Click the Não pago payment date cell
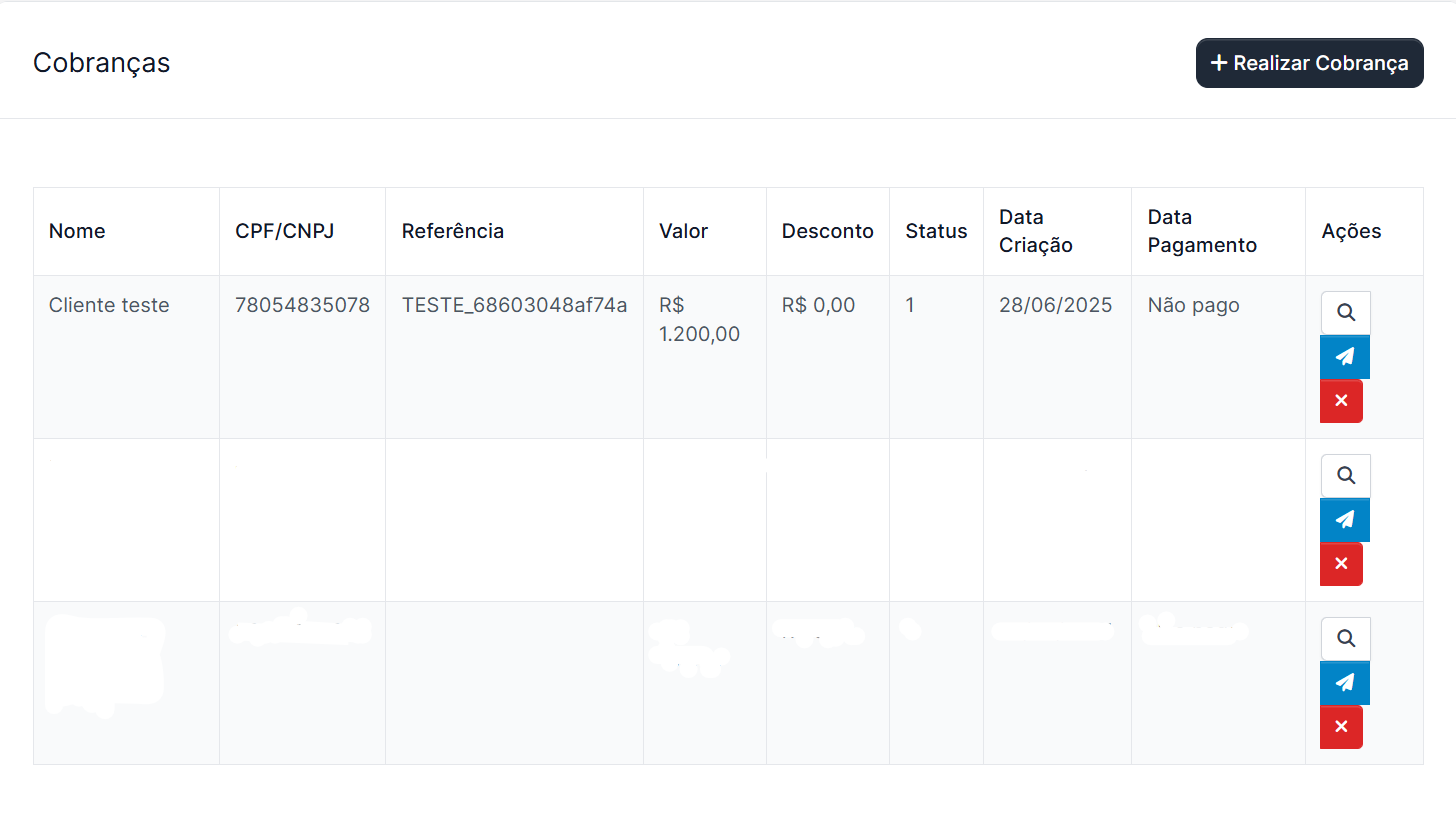The image size is (1456, 823). click(x=1193, y=305)
